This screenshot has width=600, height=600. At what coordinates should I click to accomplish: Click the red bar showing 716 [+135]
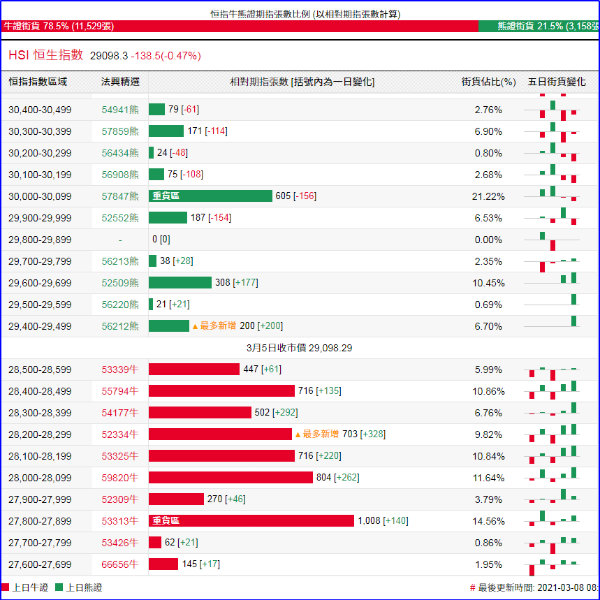[222, 391]
